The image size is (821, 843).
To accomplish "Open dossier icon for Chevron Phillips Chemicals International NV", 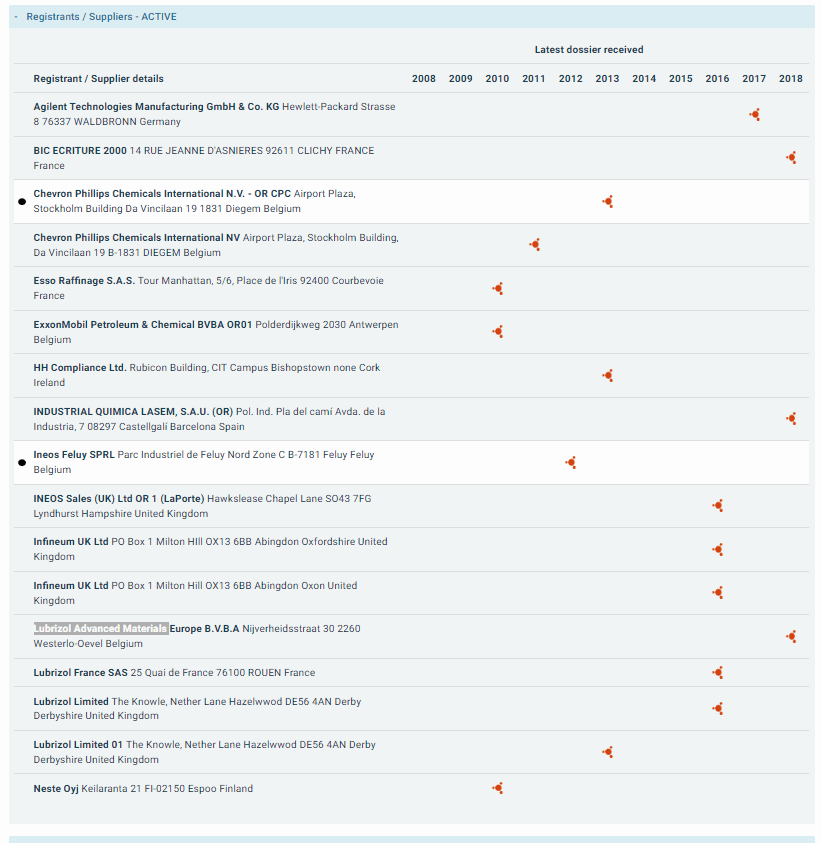I will [534, 245].
